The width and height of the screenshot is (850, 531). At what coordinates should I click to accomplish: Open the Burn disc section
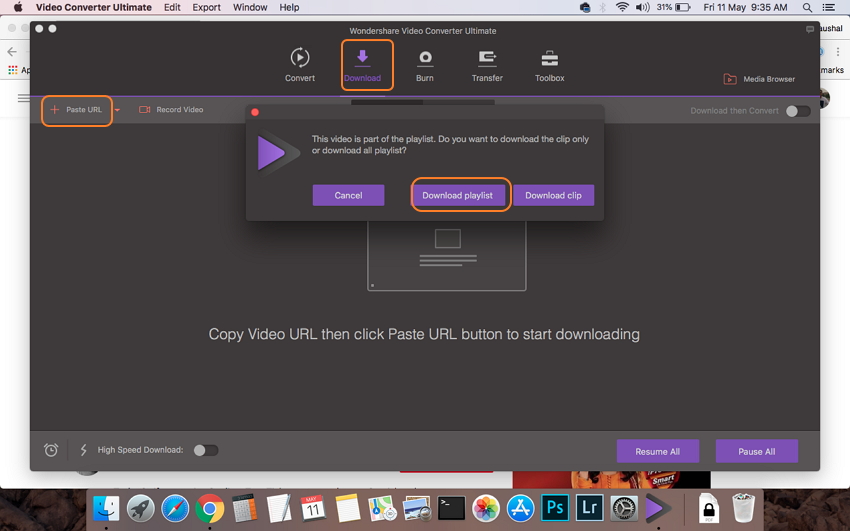(x=425, y=64)
